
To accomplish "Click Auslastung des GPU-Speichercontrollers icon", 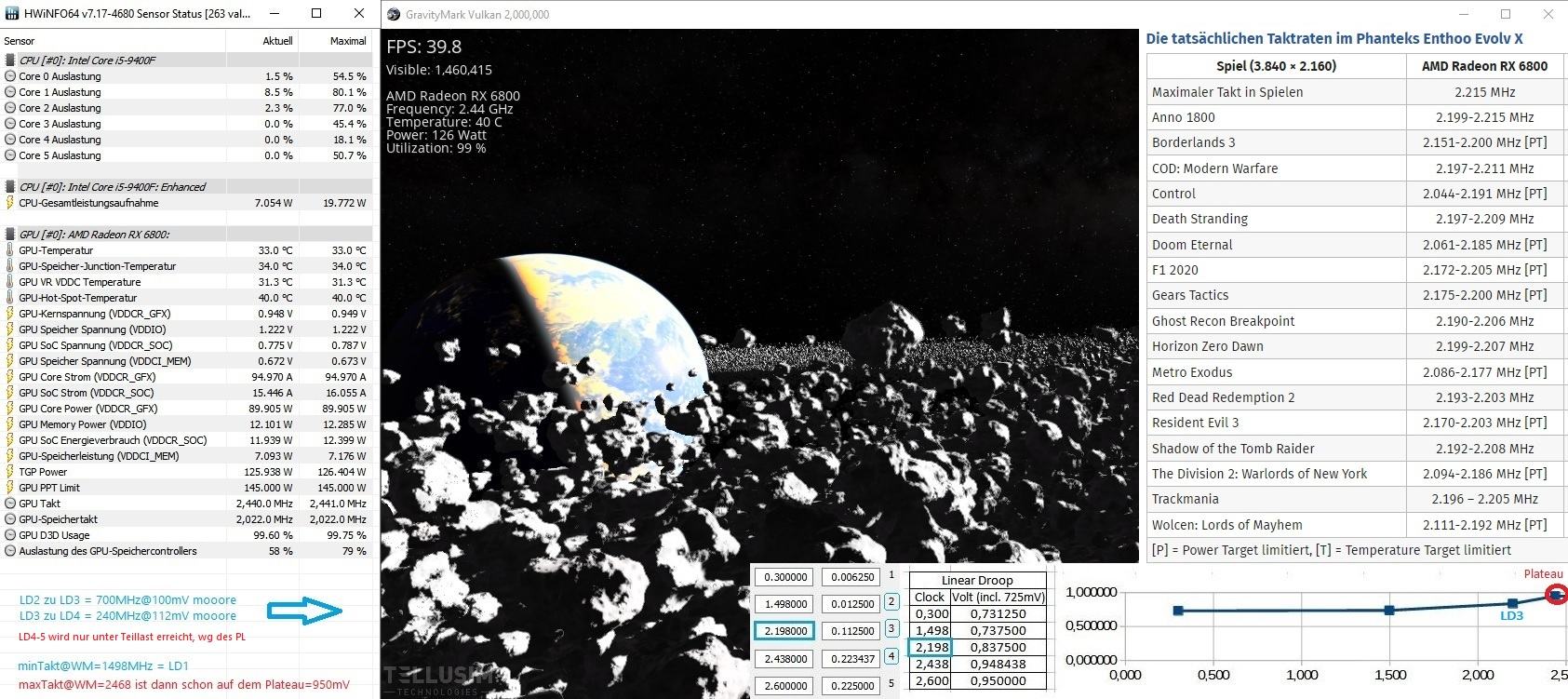I will click(10, 550).
